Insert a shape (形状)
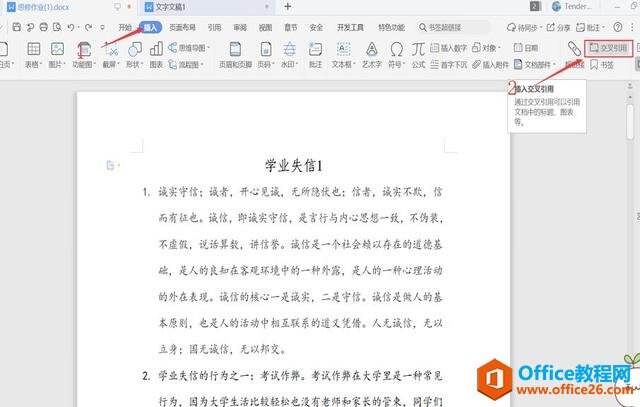Image resolution: width=640 pixels, height=407 pixels. [135, 55]
